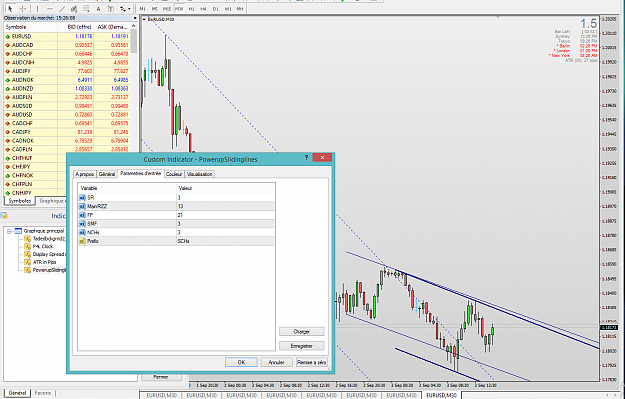Viewport: 625px width, 399px height.
Task: Switch to the Visualisation tab
Action: pos(200,174)
